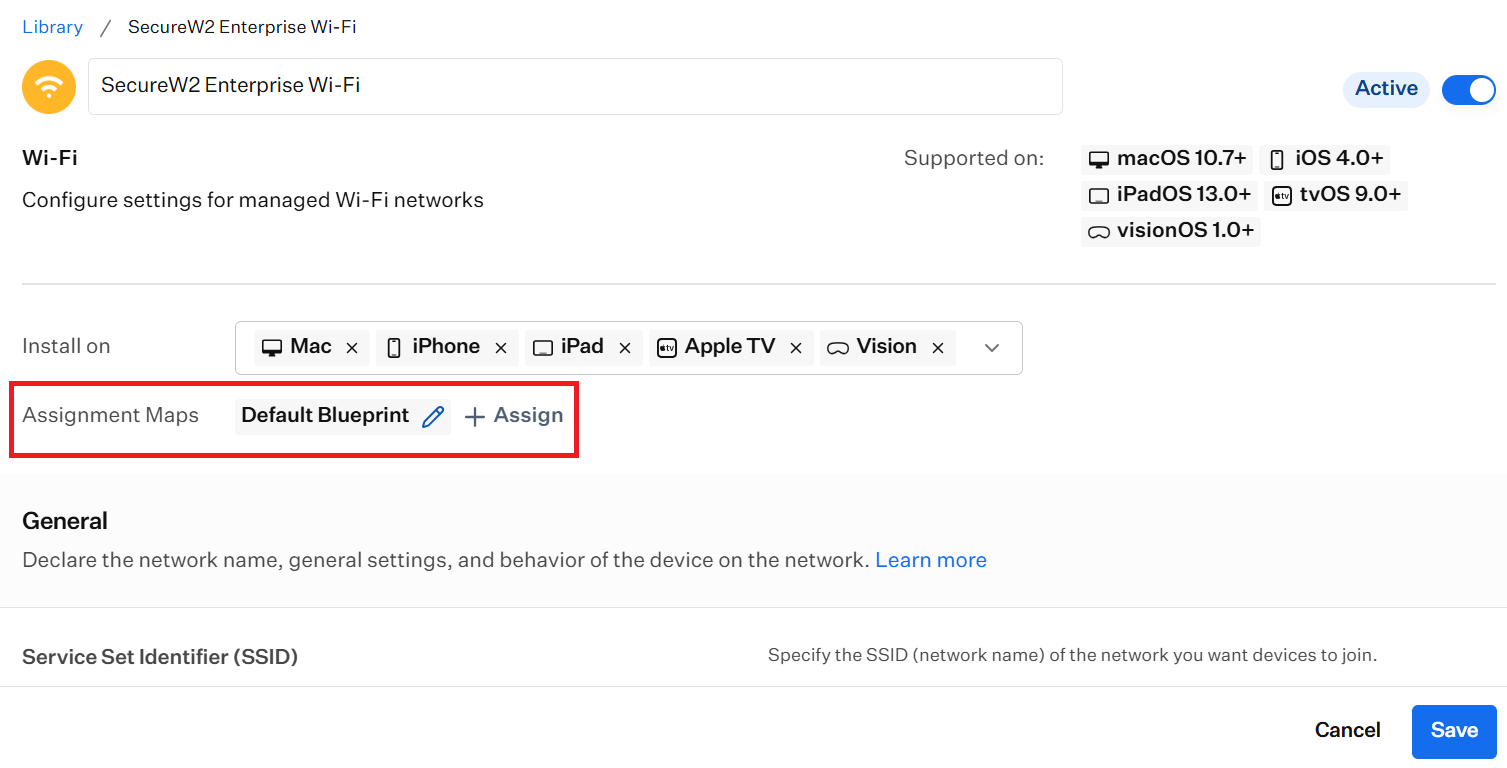Remove iPhone from Install on list
Viewport: 1507px width, 768px height.
(x=501, y=348)
